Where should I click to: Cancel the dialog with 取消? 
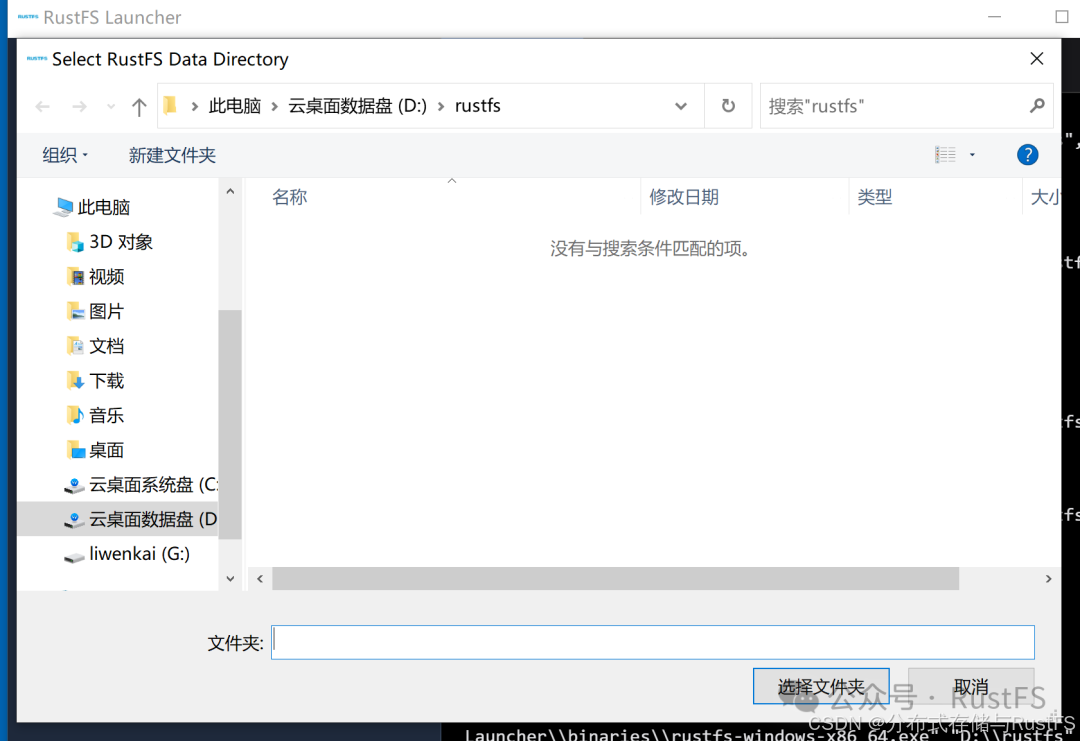(x=971, y=686)
